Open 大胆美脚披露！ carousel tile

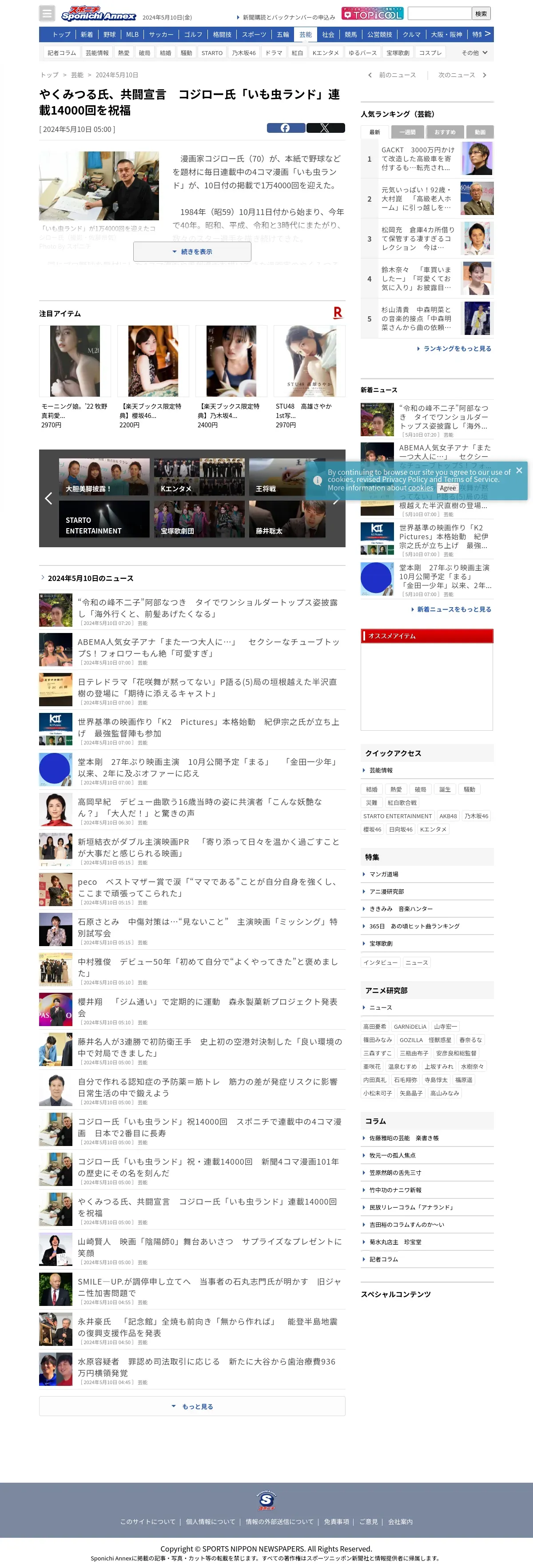(x=104, y=477)
